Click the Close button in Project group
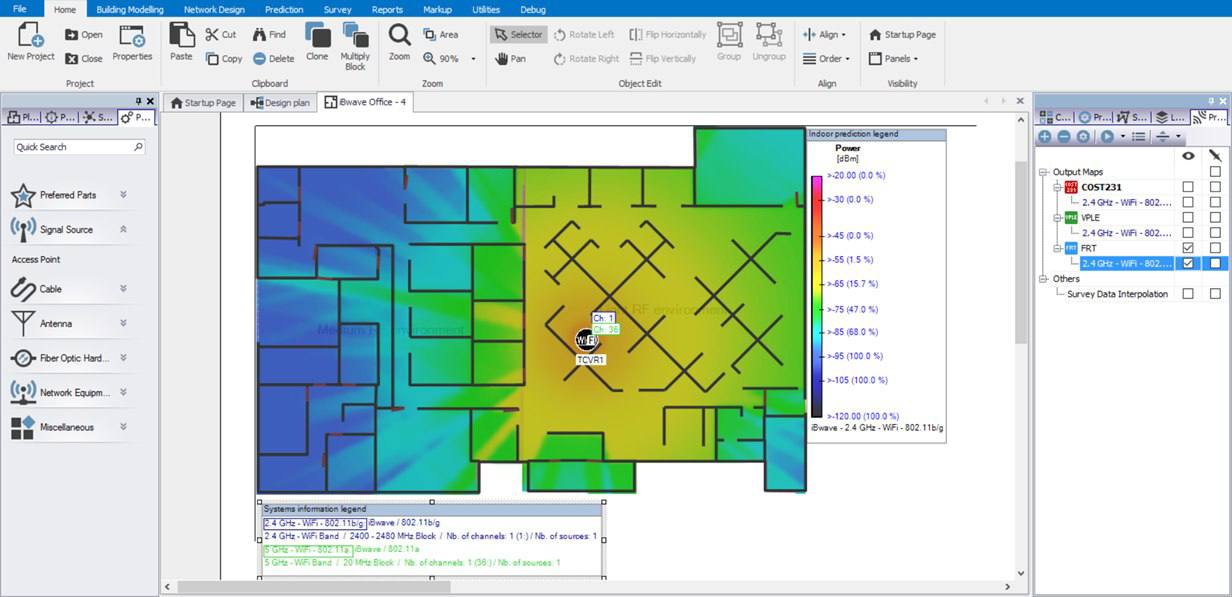The image size is (1232, 597). [83, 58]
